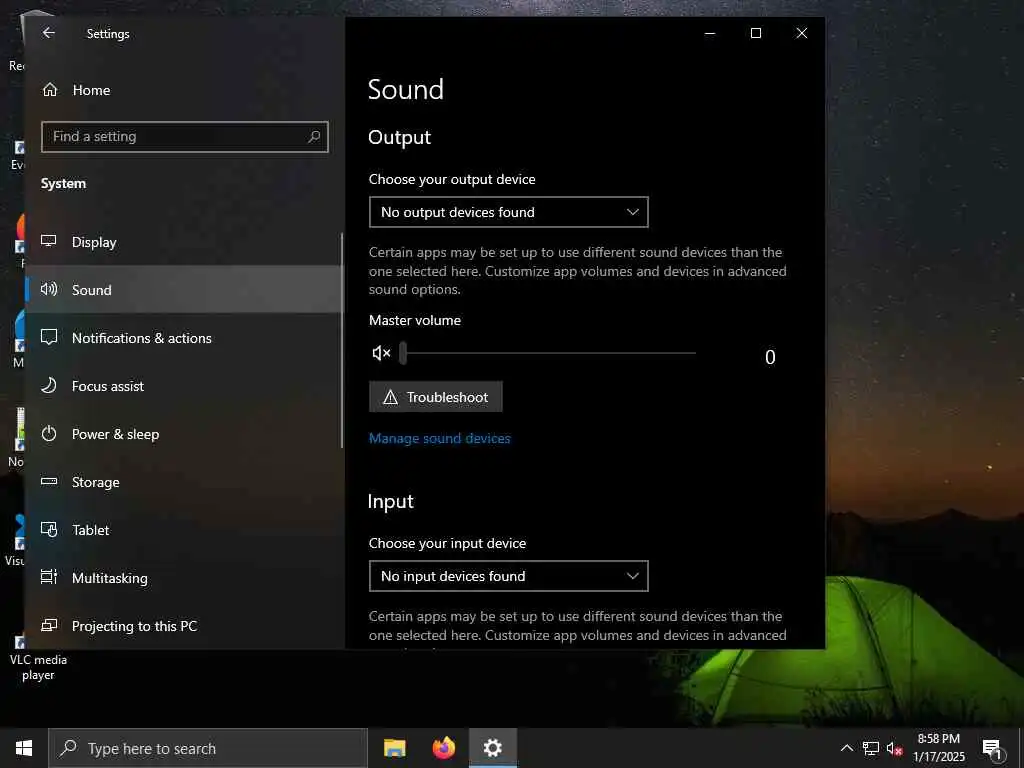
Task: Open Settings Home page
Action: pos(185,90)
